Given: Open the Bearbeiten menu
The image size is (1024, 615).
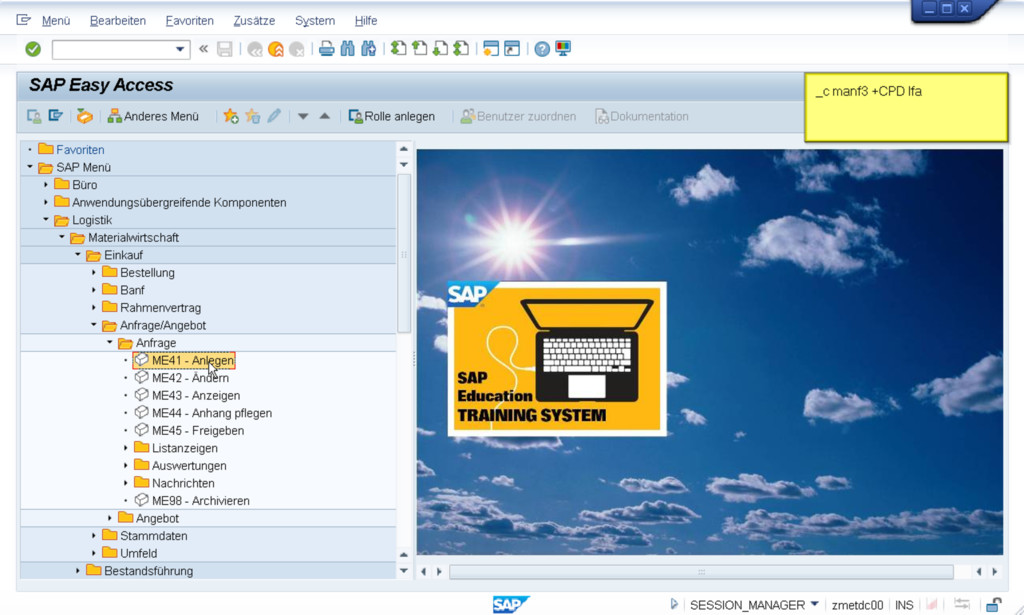Looking at the screenshot, I should click(118, 21).
